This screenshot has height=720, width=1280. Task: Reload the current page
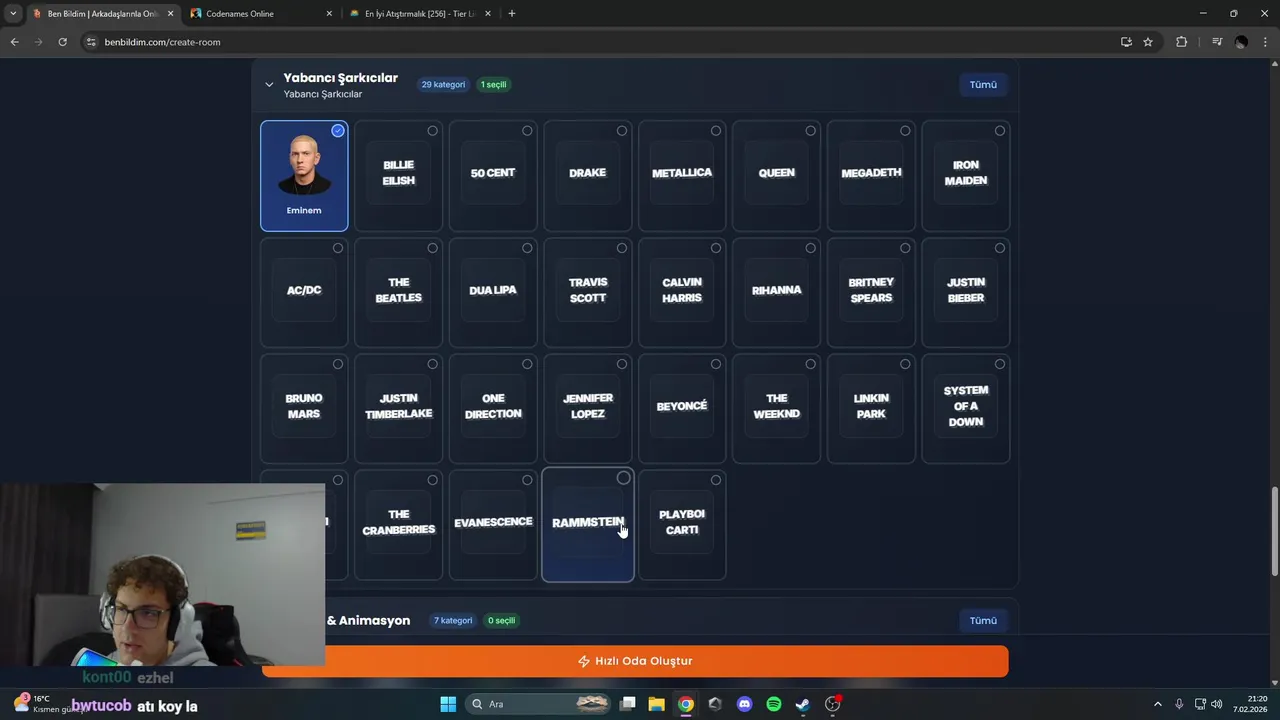[62, 42]
